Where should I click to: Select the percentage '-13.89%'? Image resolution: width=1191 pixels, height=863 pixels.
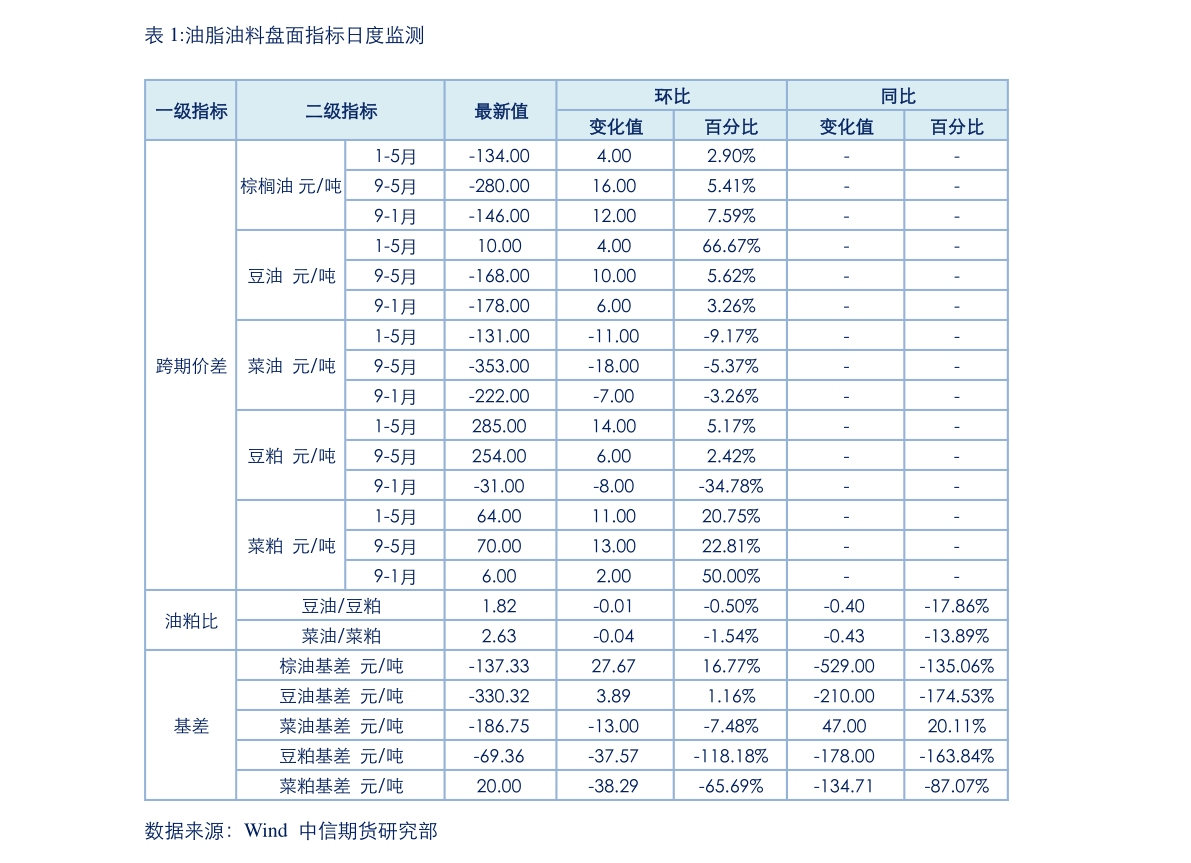956,636
